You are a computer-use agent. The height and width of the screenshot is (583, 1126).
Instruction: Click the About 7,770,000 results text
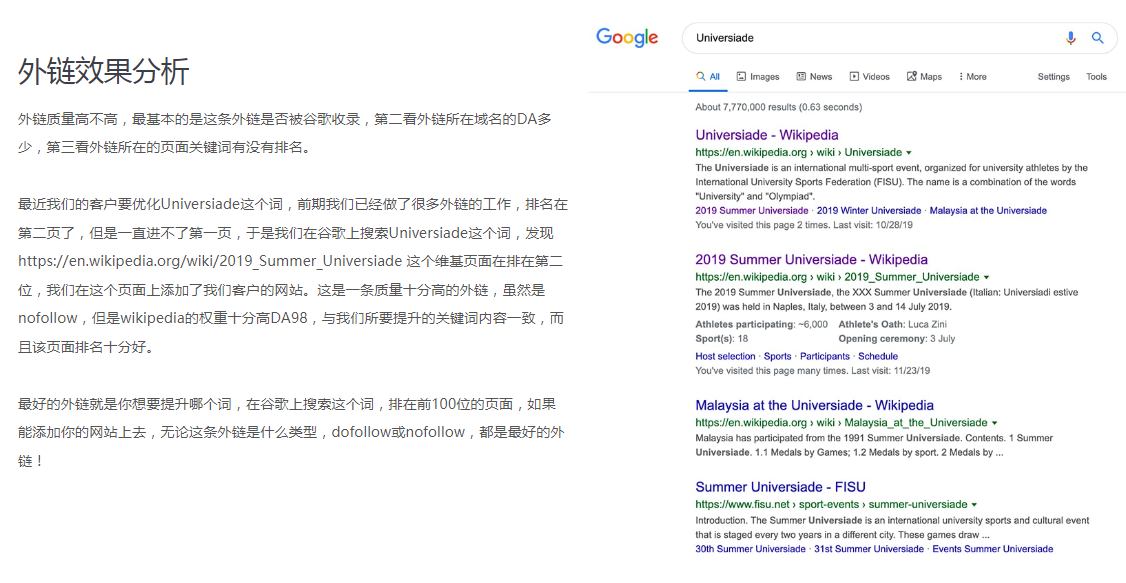[x=778, y=107]
